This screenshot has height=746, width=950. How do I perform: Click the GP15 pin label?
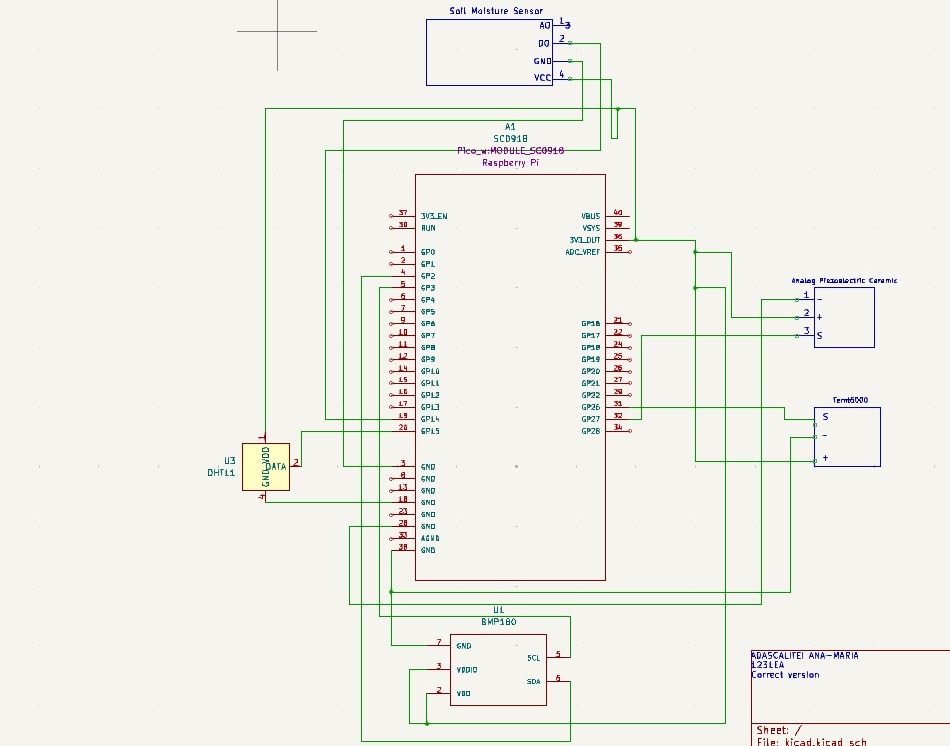click(430, 431)
